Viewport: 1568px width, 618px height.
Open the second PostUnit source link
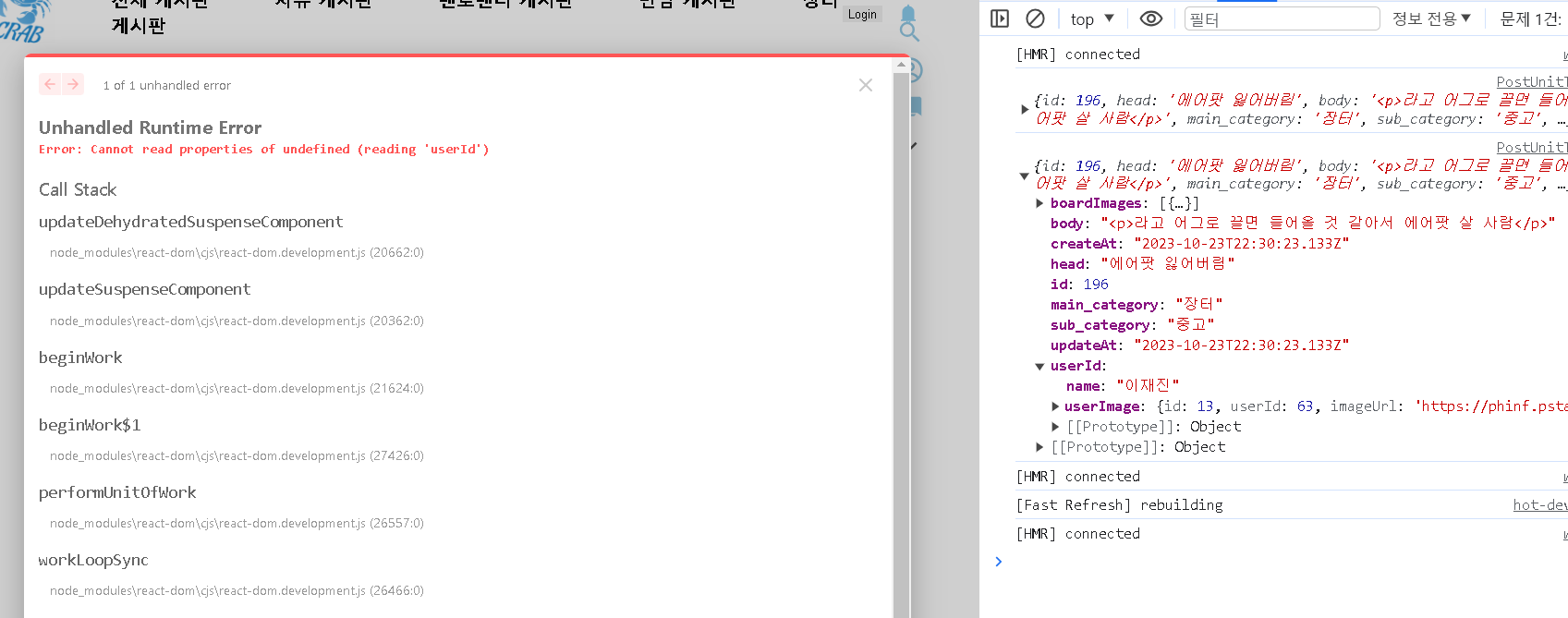pyautogui.click(x=1531, y=148)
